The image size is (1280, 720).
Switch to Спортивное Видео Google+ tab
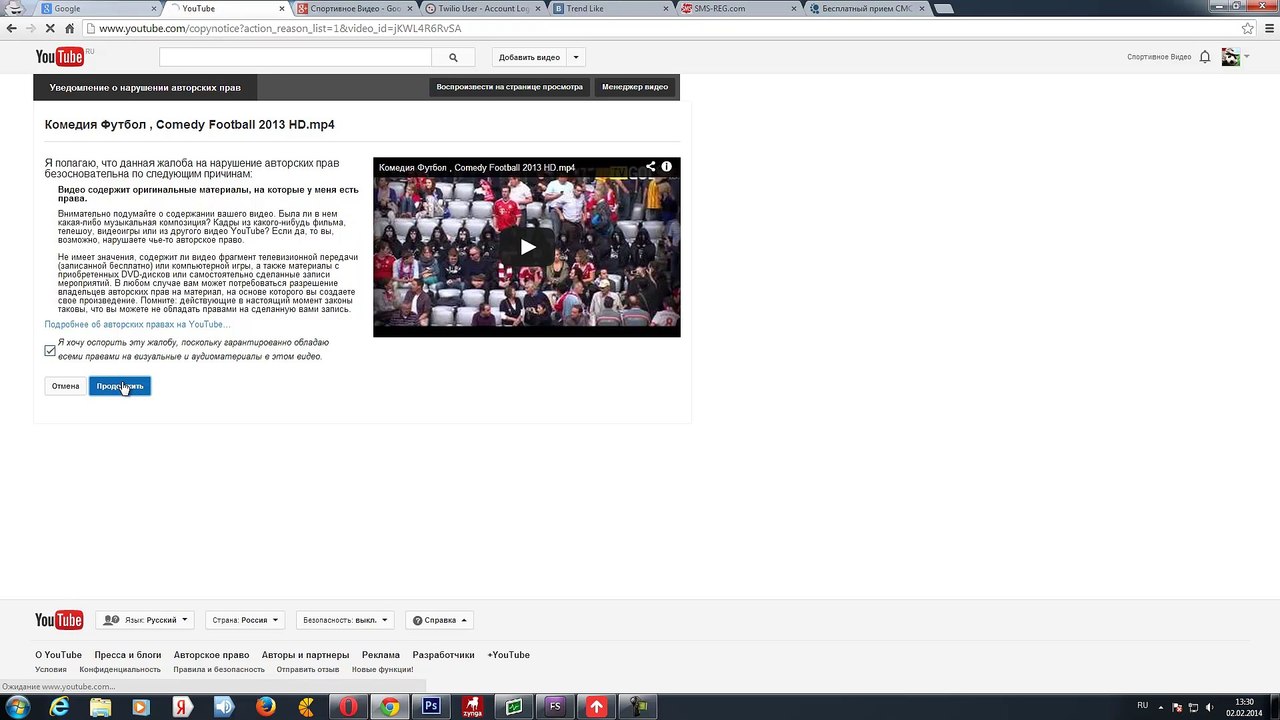(354, 8)
